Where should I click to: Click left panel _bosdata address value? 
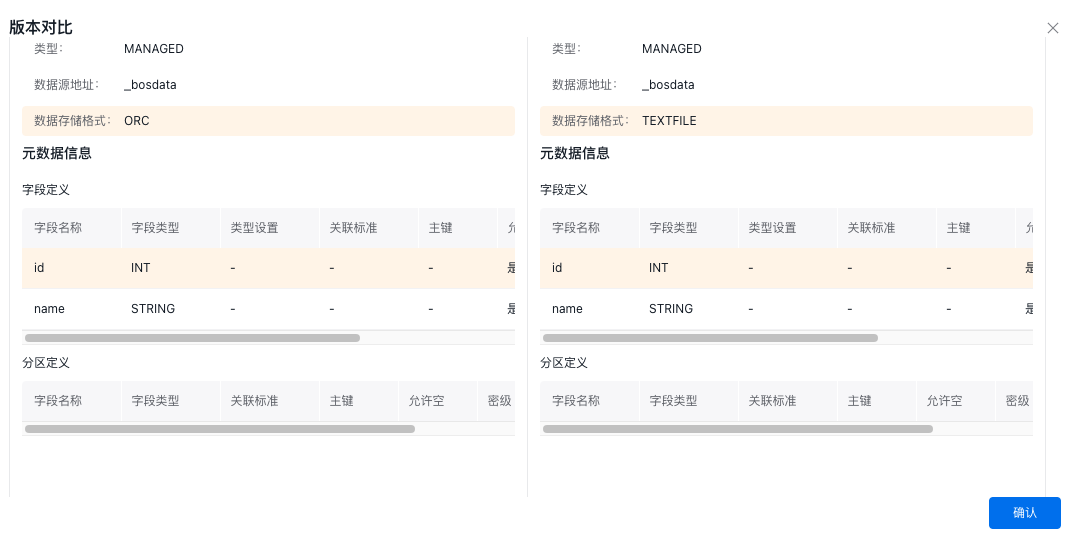click(x=150, y=85)
